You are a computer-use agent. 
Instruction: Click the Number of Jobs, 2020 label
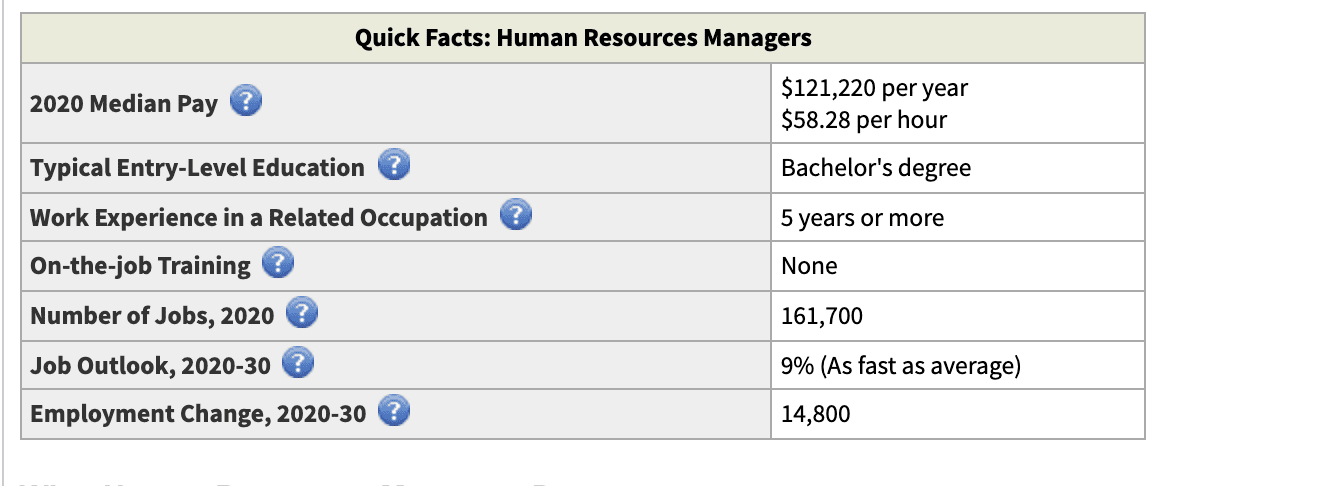coord(152,316)
